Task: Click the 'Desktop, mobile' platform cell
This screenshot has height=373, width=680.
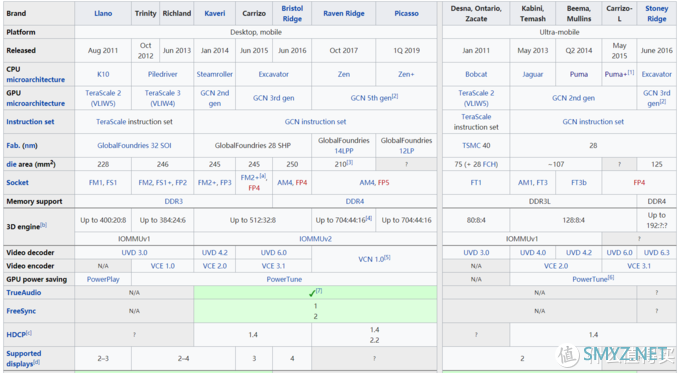Action: pos(256,32)
